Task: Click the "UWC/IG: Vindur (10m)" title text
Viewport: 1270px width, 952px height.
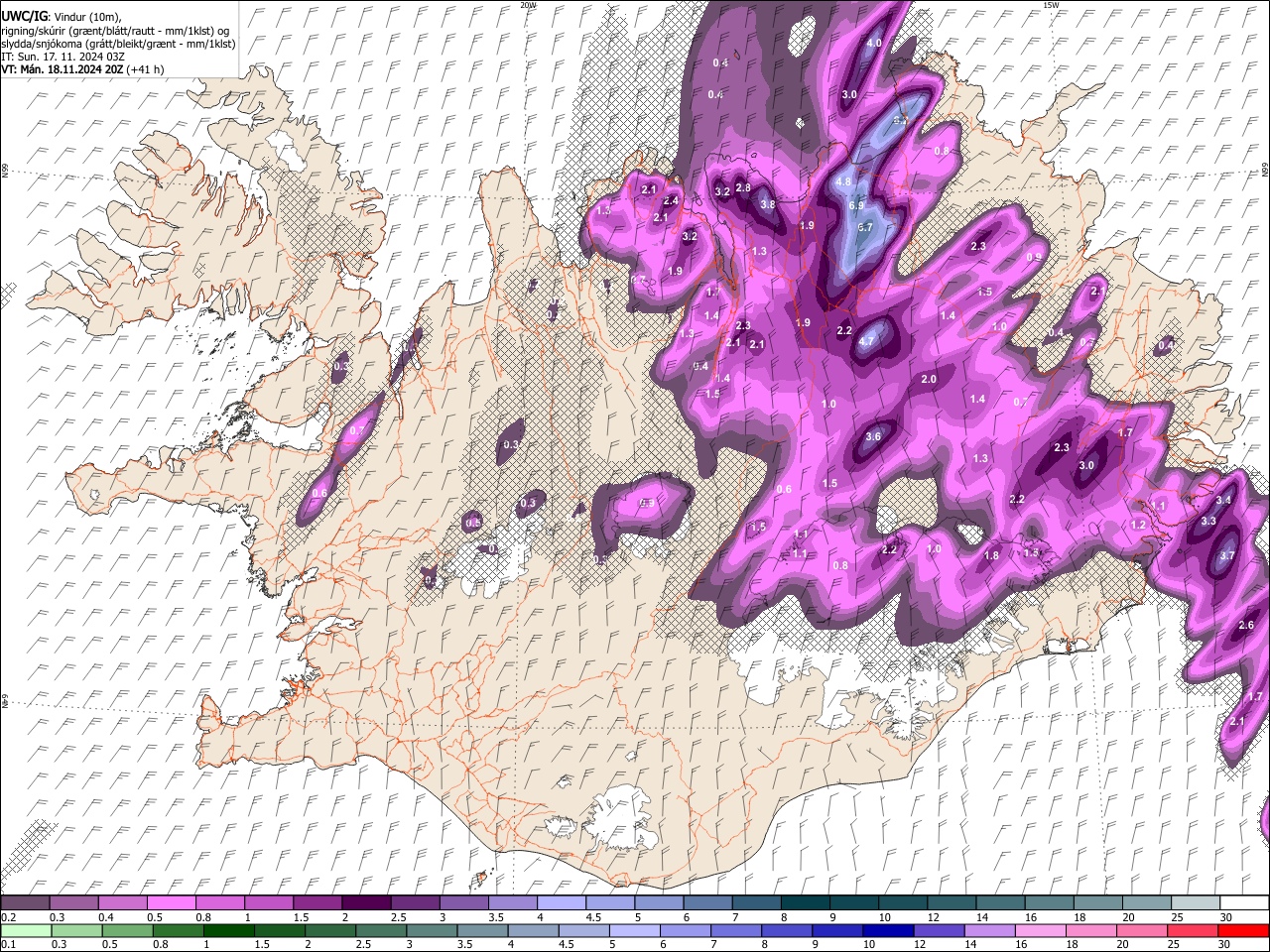Action: click(62, 16)
